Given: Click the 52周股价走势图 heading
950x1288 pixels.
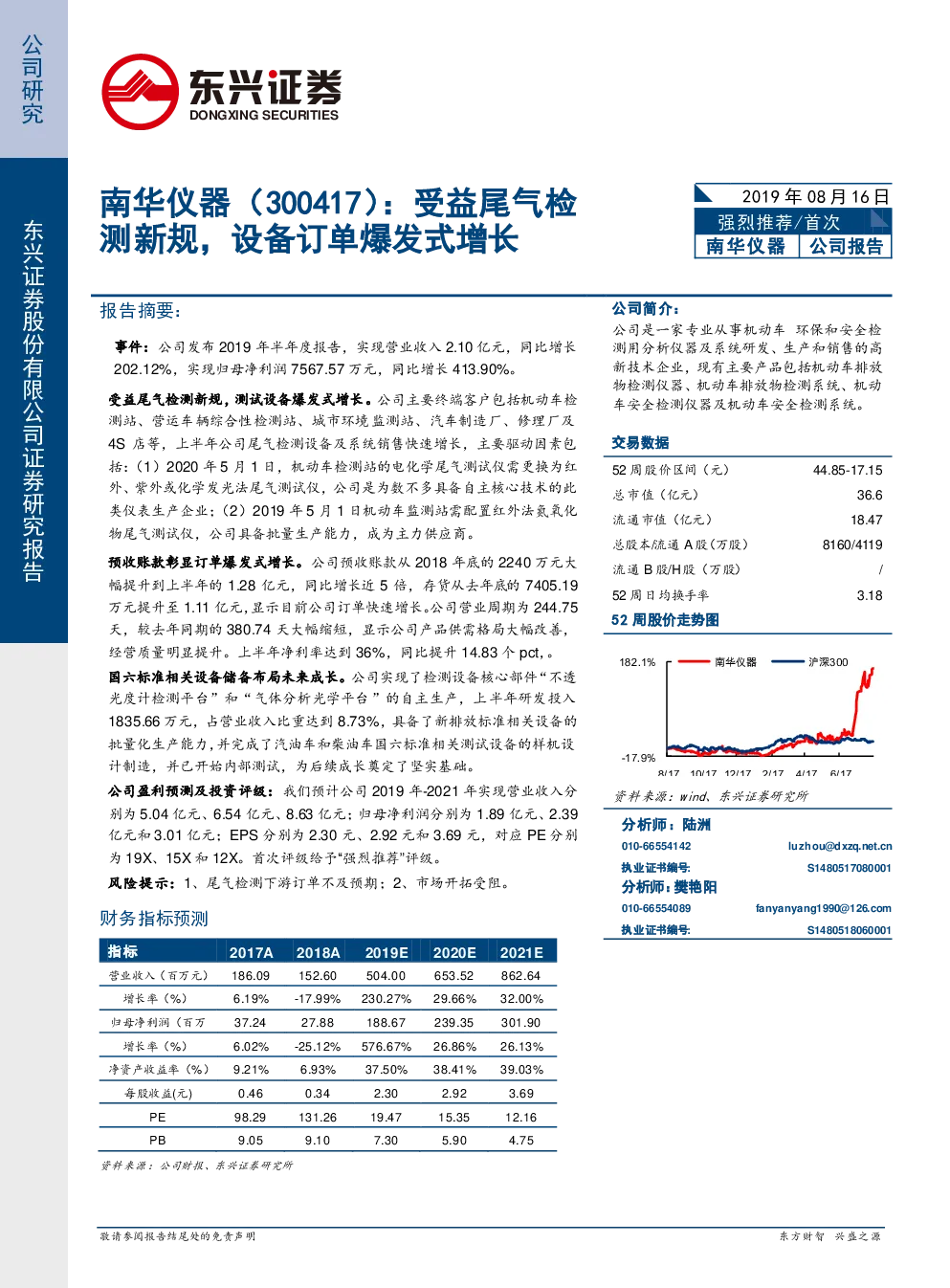Looking at the screenshot, I should pyautogui.click(x=665, y=620).
